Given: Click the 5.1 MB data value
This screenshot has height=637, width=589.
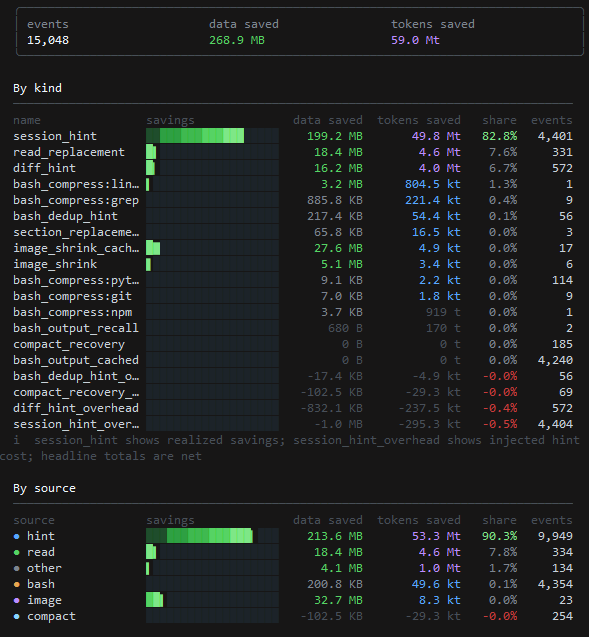Looking at the screenshot, I should (x=342, y=264).
